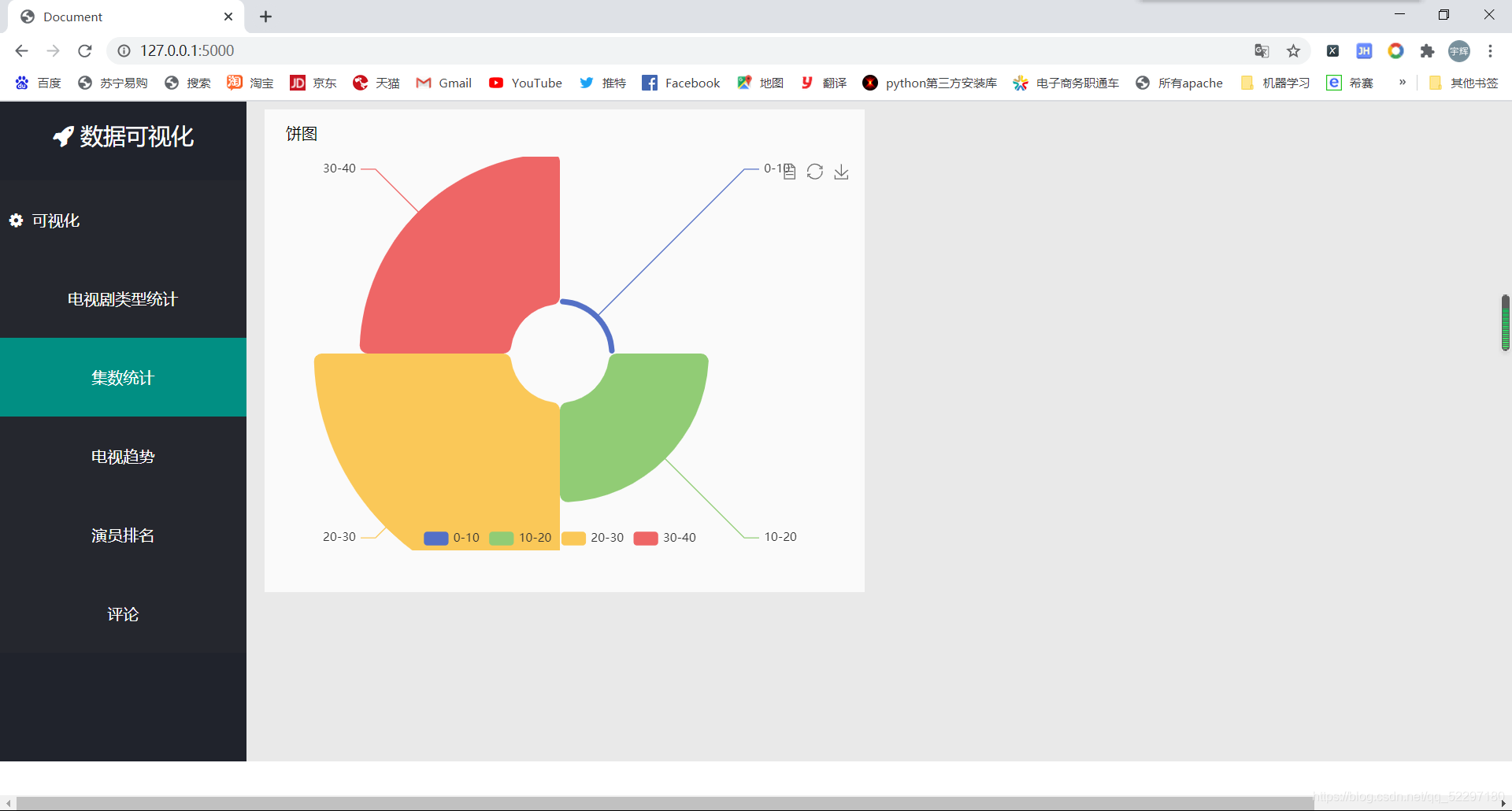Open the Gmail bookmark
The image size is (1512, 811).
(x=444, y=83)
